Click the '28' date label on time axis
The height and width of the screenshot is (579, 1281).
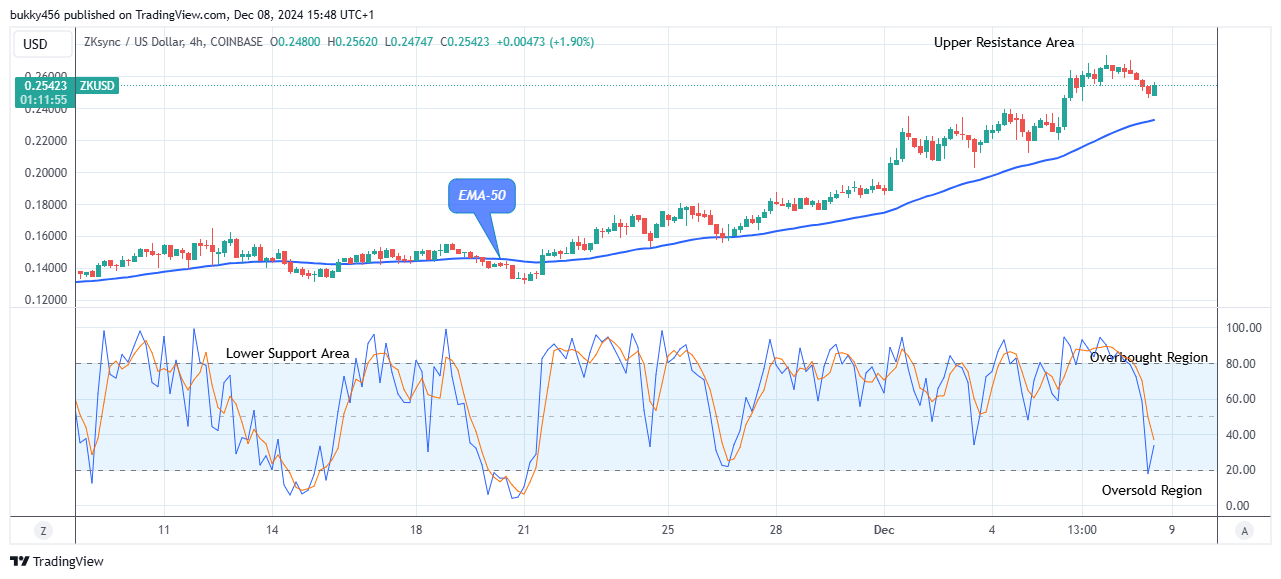776,529
